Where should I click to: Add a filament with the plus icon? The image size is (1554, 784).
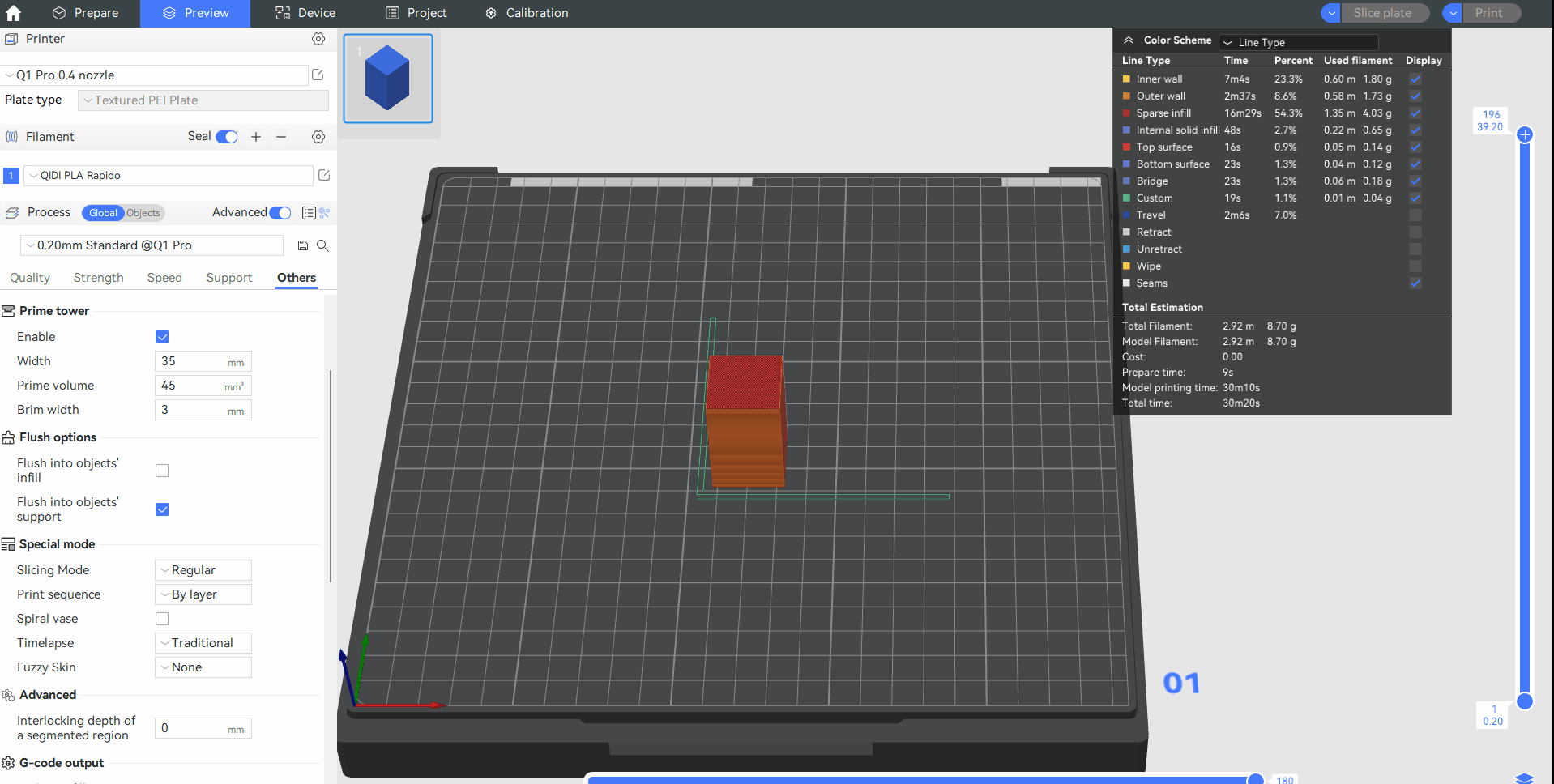(x=256, y=137)
